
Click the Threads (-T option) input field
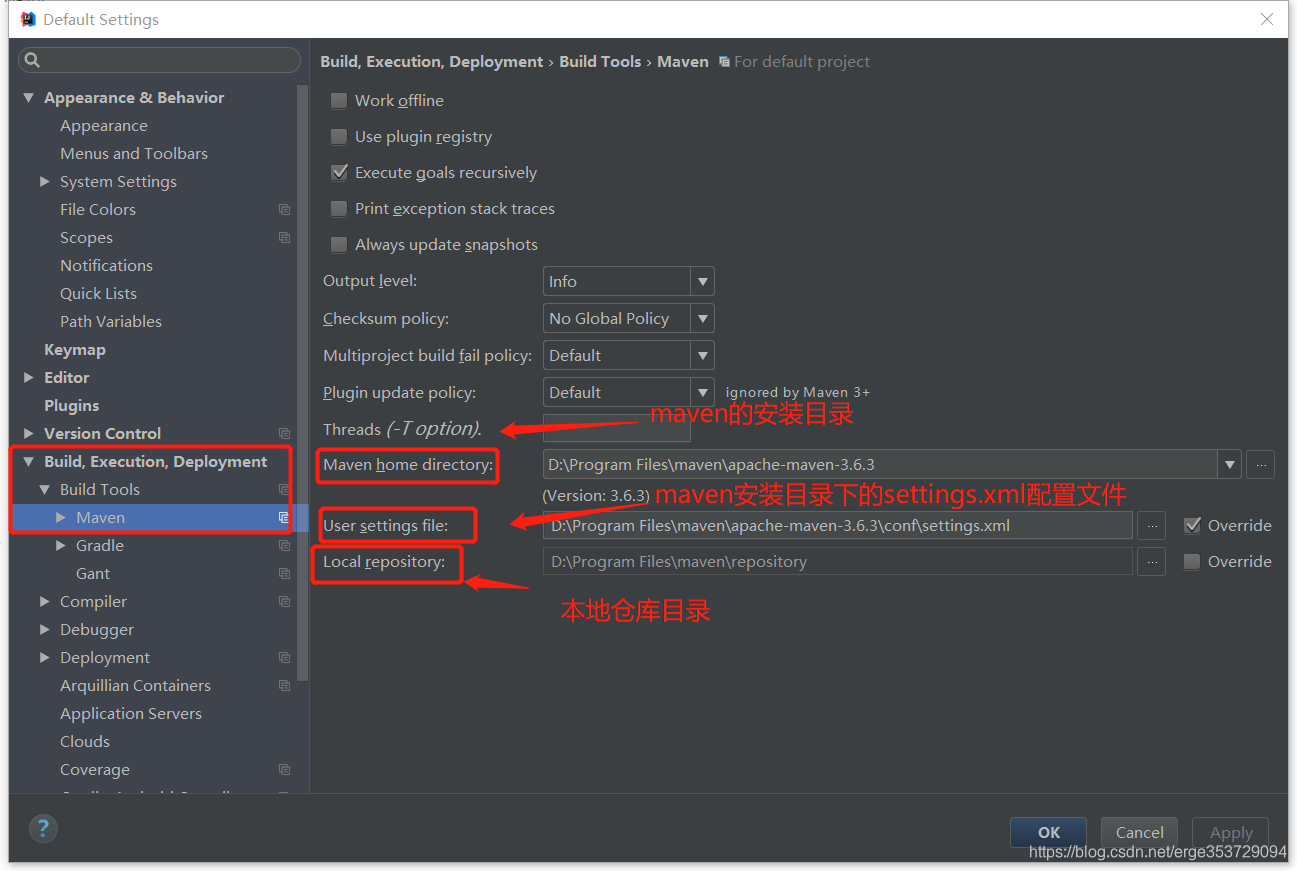pyautogui.click(x=617, y=428)
